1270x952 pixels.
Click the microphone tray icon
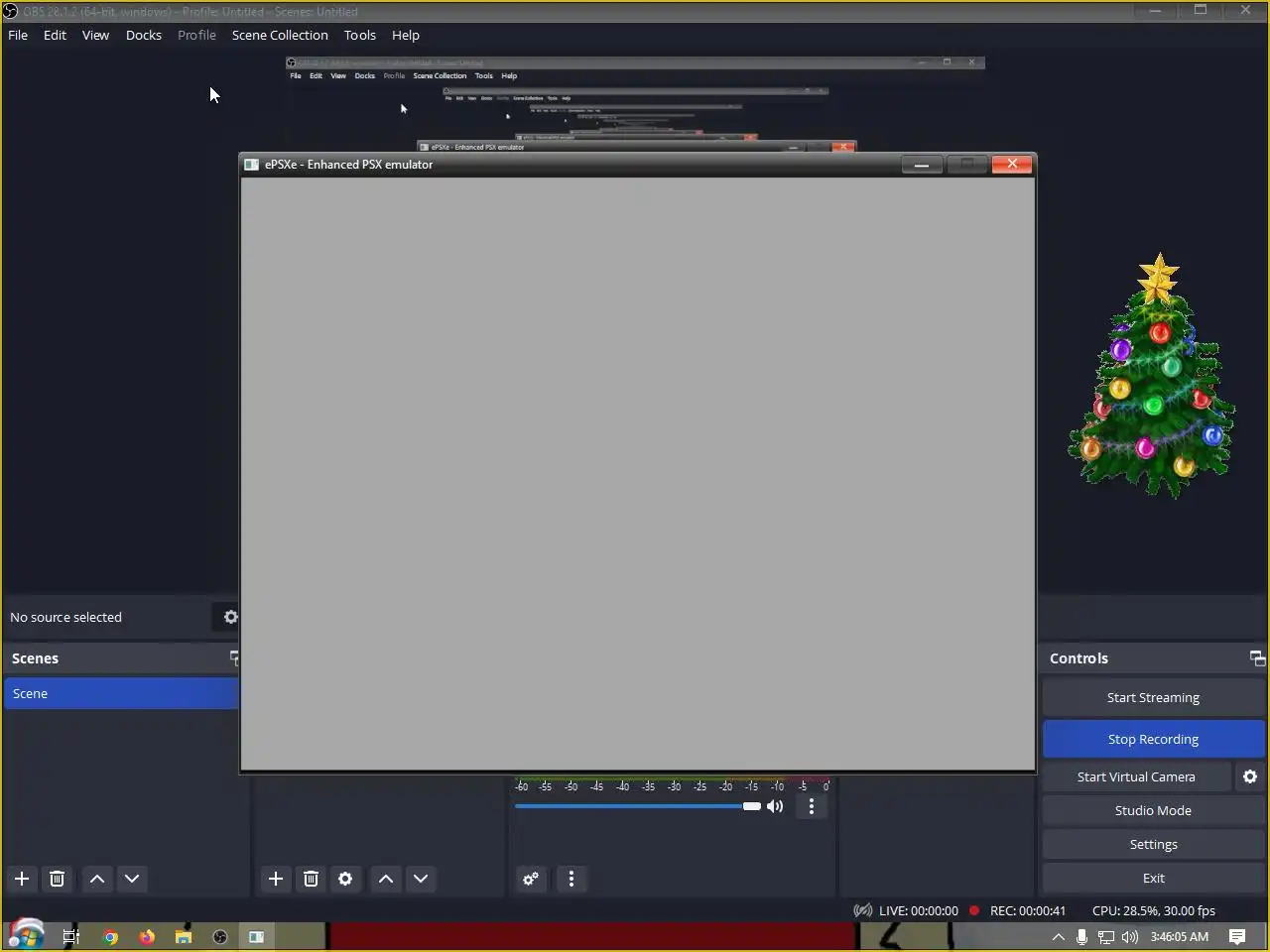pyautogui.click(x=1081, y=936)
